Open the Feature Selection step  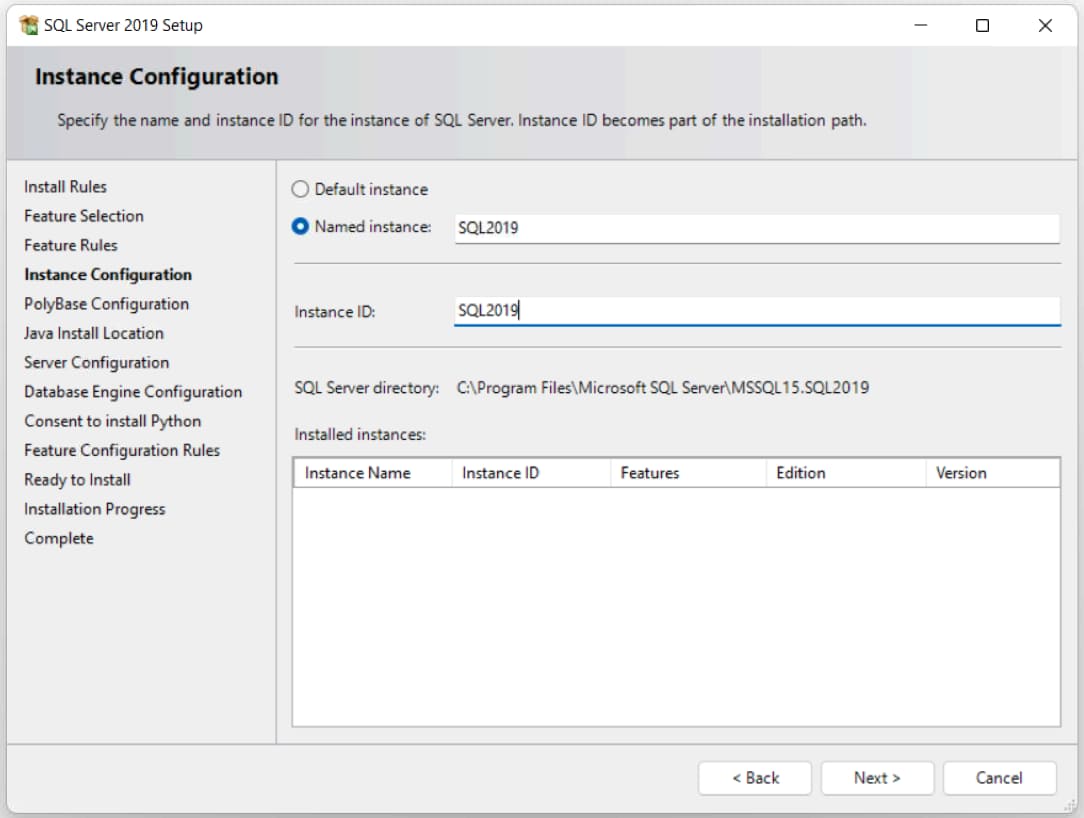click(x=84, y=216)
